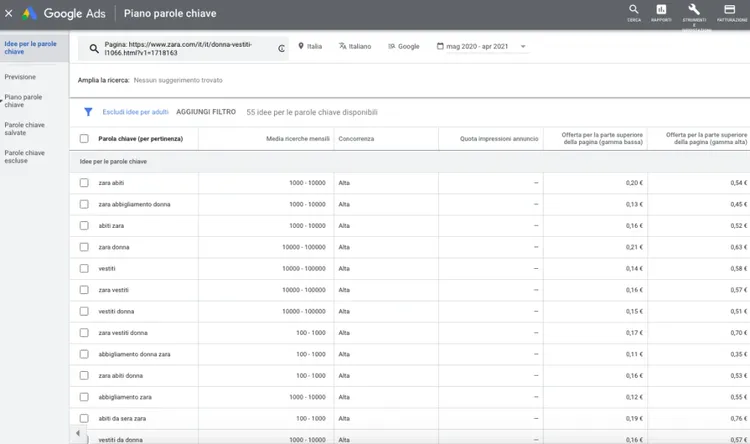The width and height of the screenshot is (750, 444).
Task: Check the box for zara abbigliamento donna
Action: [x=84, y=204]
